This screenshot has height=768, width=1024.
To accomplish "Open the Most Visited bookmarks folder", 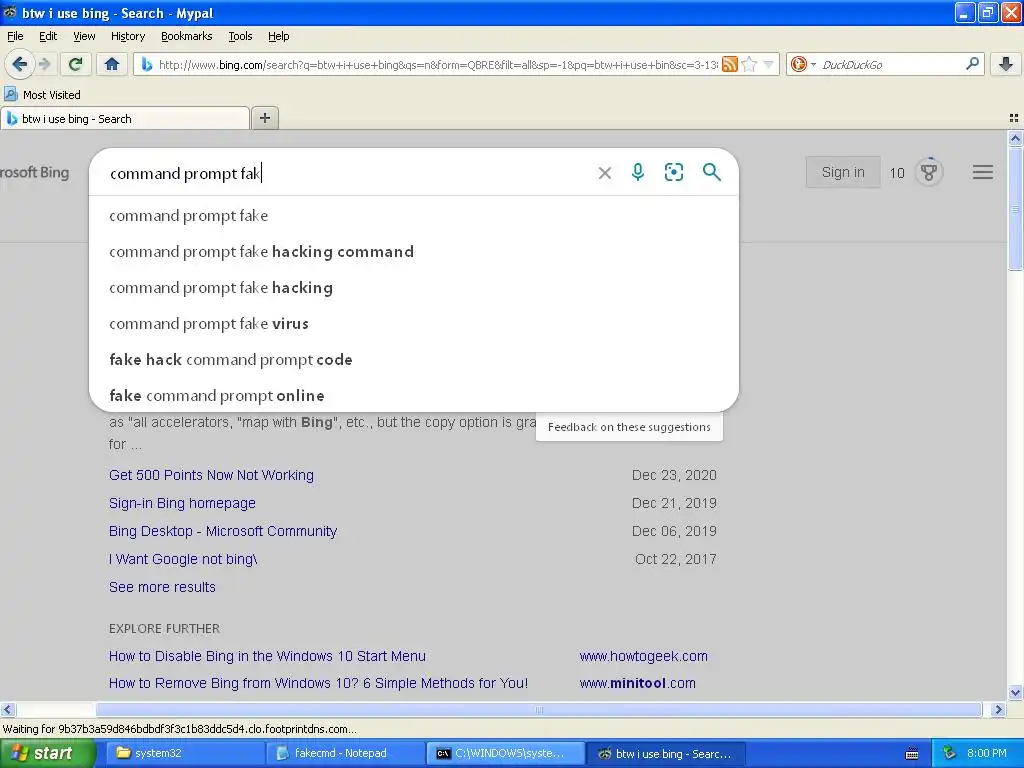I will (42, 95).
